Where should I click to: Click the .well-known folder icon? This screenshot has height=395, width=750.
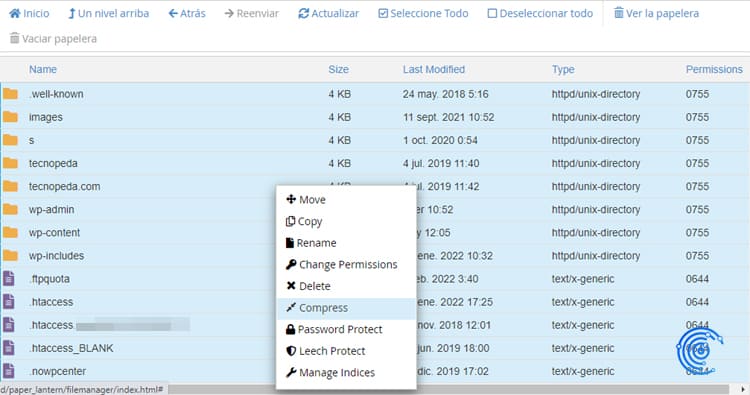[x=10, y=94]
